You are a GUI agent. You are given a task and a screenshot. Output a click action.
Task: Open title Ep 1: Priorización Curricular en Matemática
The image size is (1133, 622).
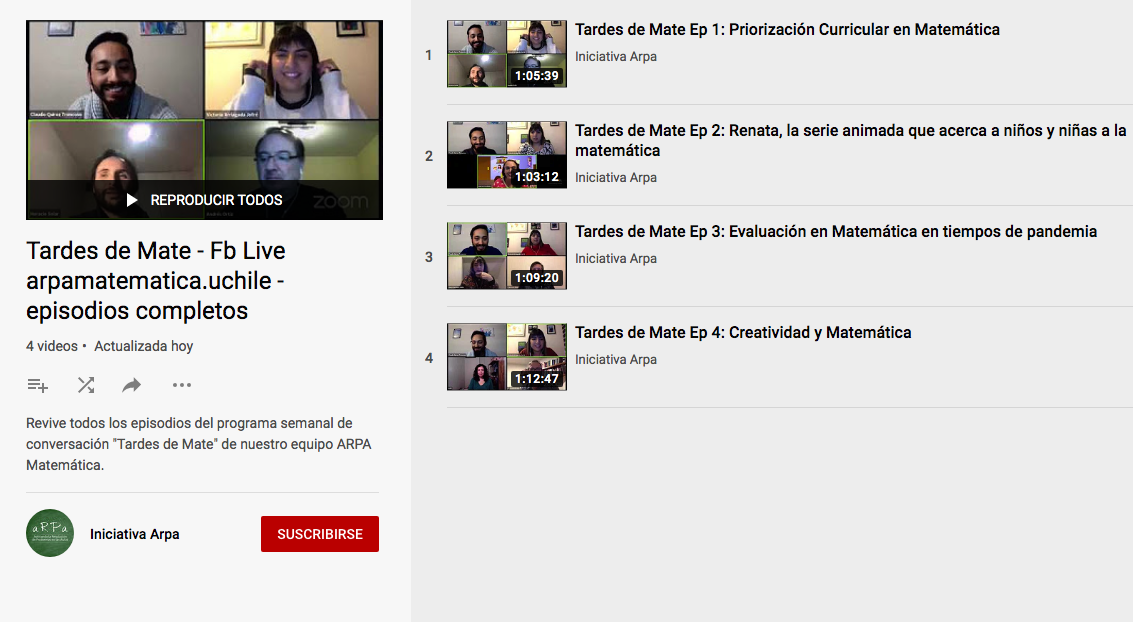[787, 30]
